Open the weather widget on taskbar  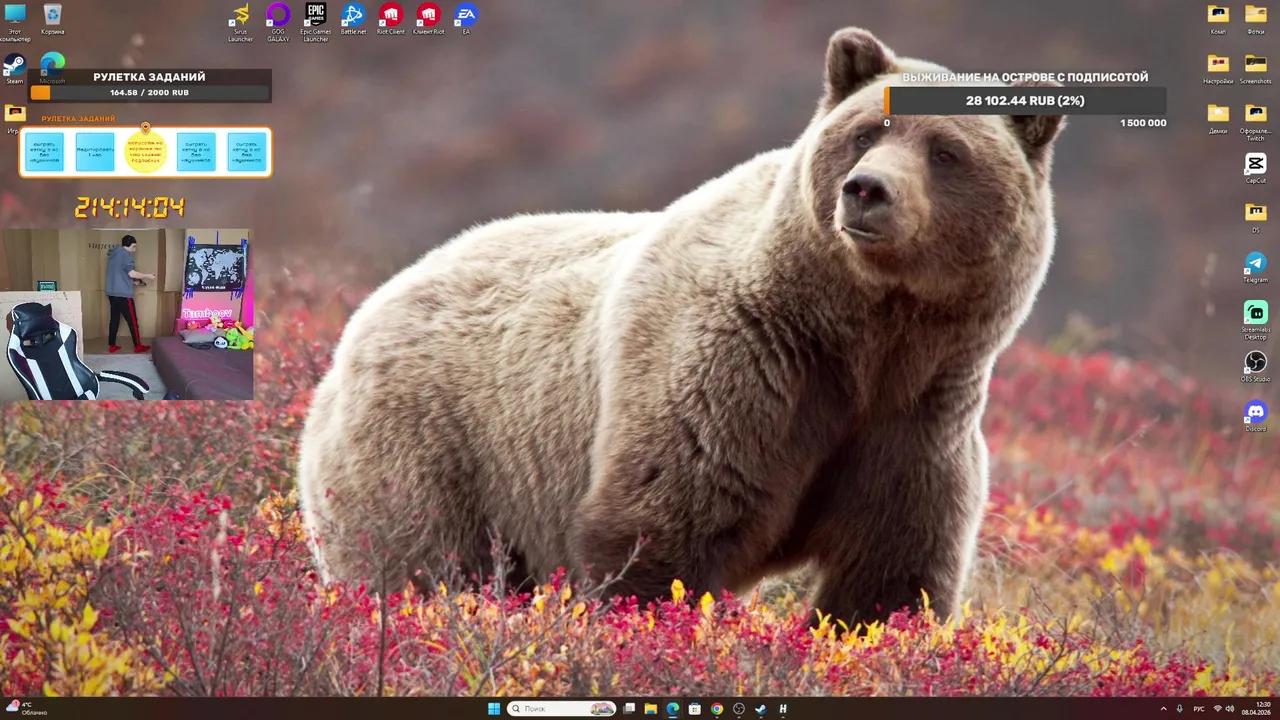(26, 709)
